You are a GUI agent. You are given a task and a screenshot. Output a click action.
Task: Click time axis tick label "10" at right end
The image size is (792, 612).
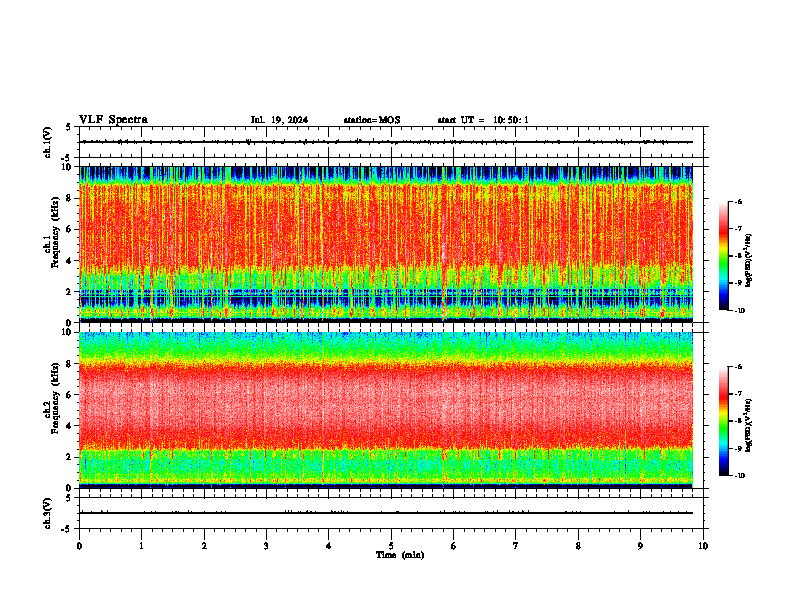(x=703, y=546)
